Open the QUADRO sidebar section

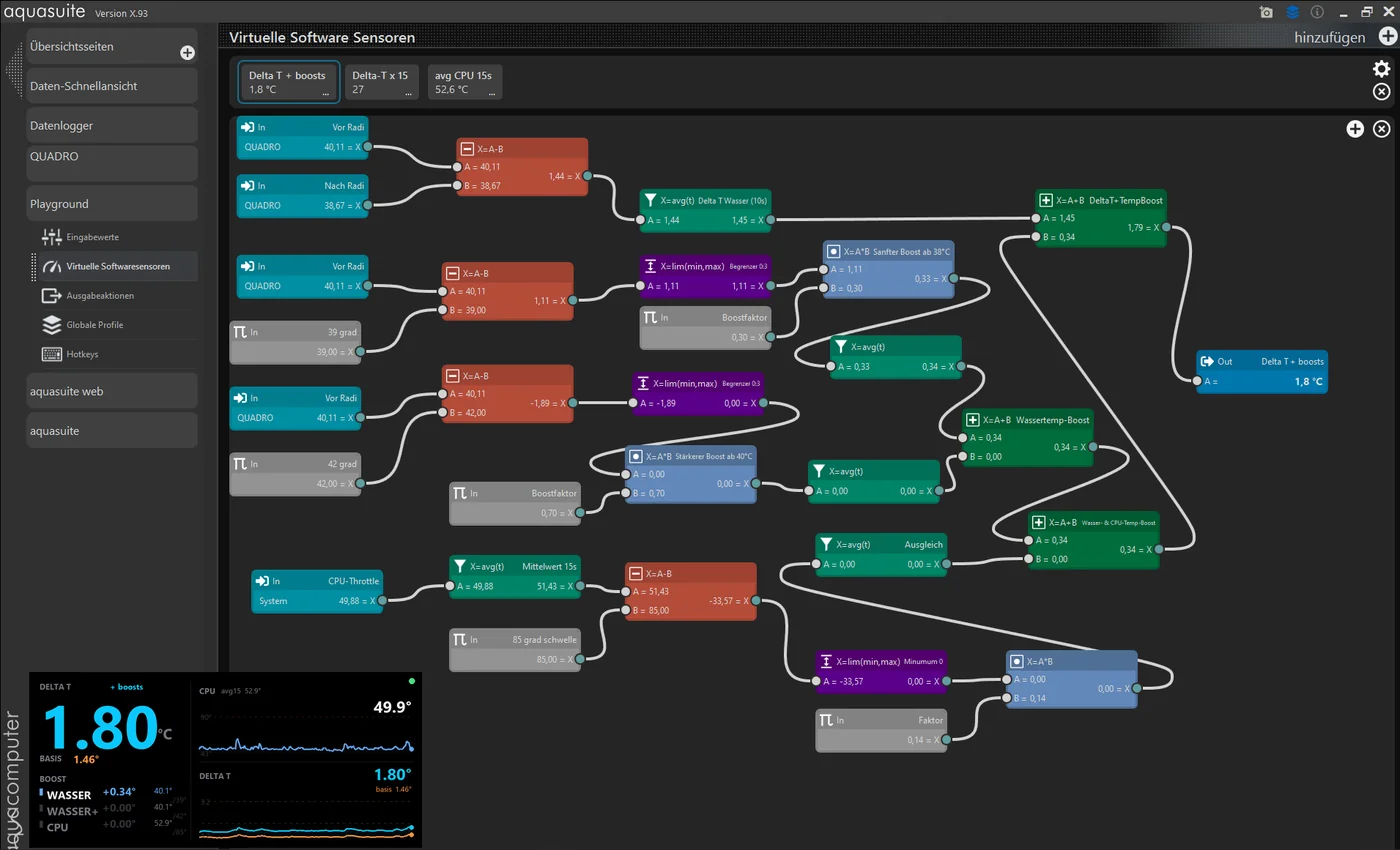coord(112,163)
